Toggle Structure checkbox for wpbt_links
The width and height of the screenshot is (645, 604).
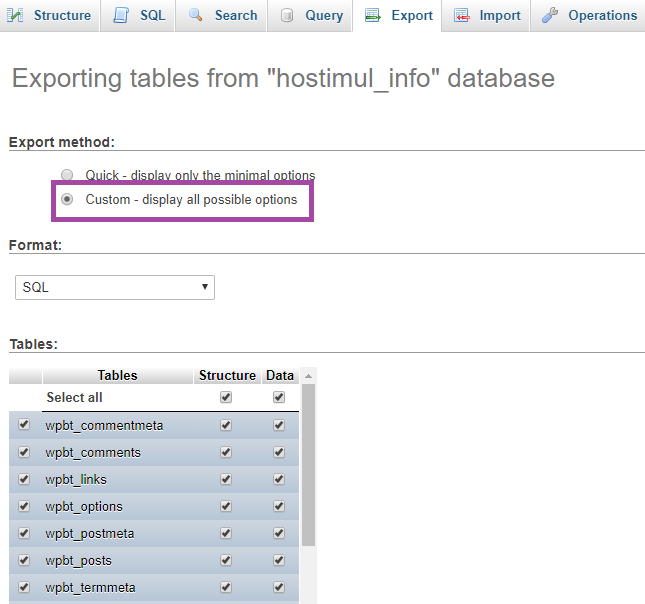pos(226,479)
